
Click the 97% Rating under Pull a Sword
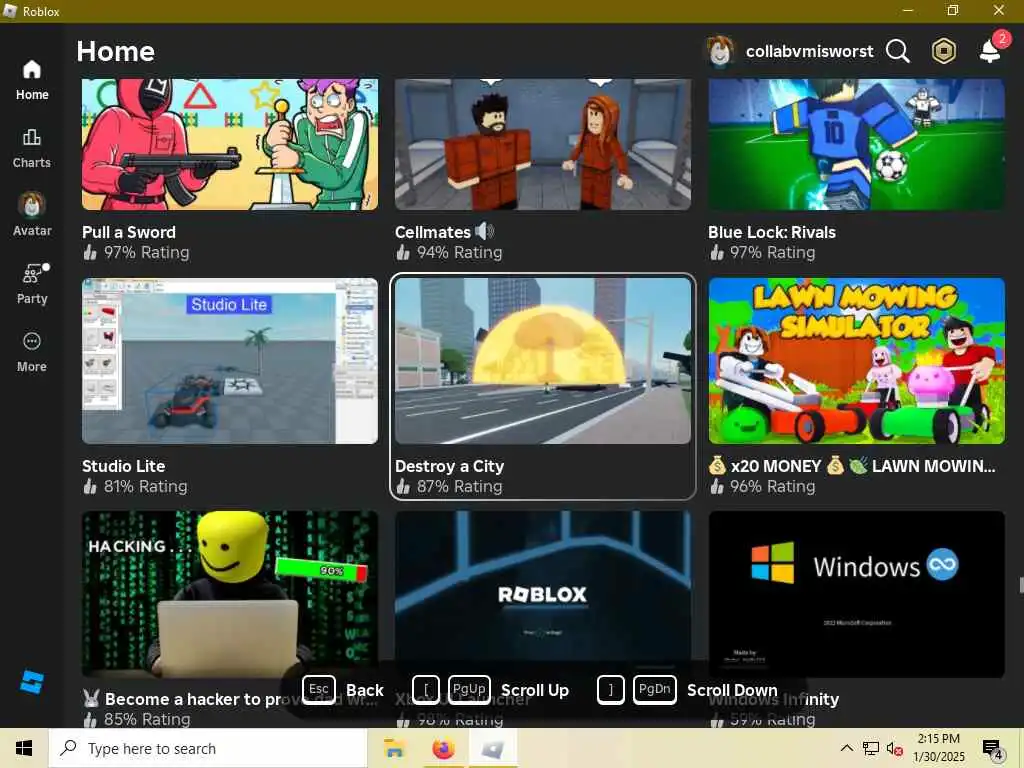click(136, 253)
